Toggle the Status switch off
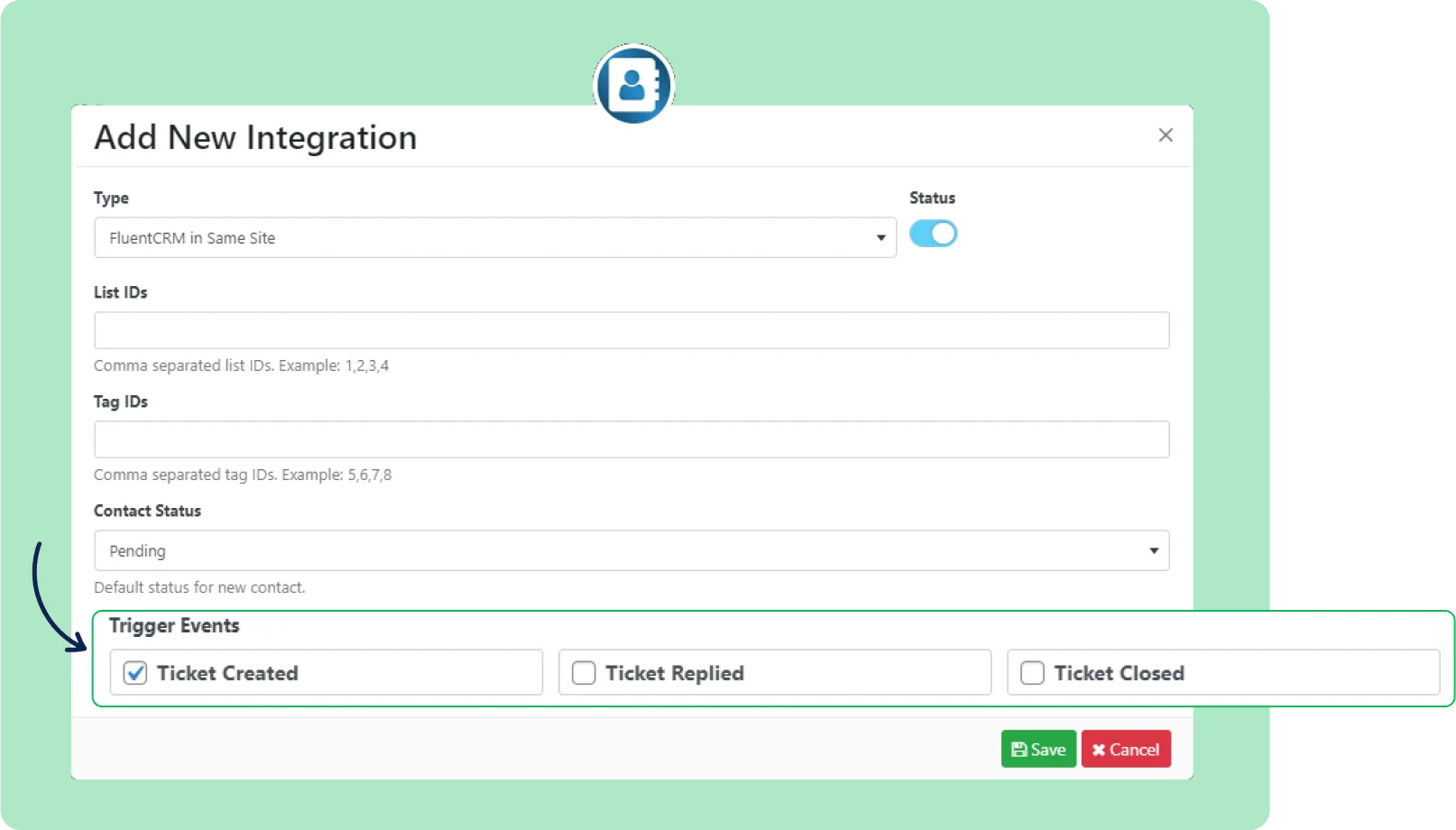Viewport: 1456px width, 830px height. pyautogui.click(x=933, y=234)
